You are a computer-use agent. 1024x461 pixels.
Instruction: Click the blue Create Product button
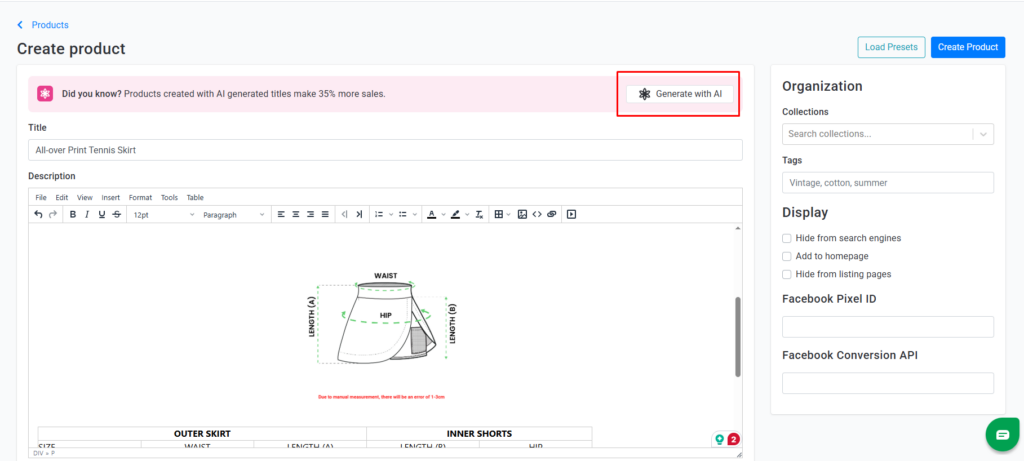pos(967,47)
